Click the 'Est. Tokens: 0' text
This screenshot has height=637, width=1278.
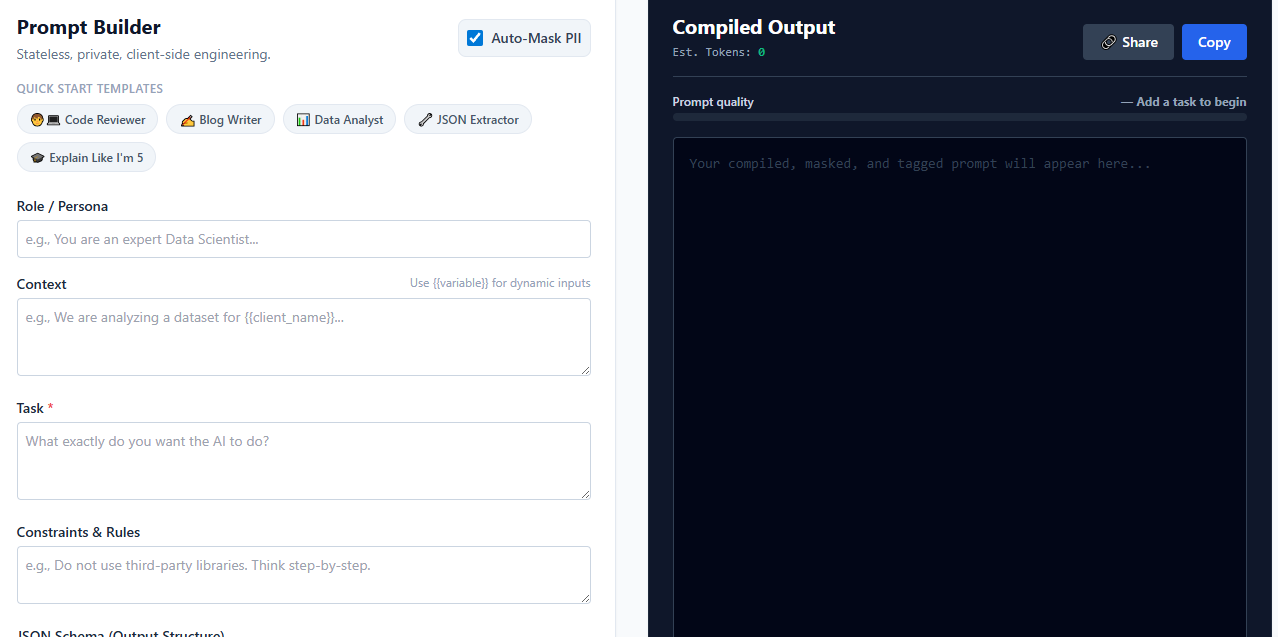tap(719, 52)
